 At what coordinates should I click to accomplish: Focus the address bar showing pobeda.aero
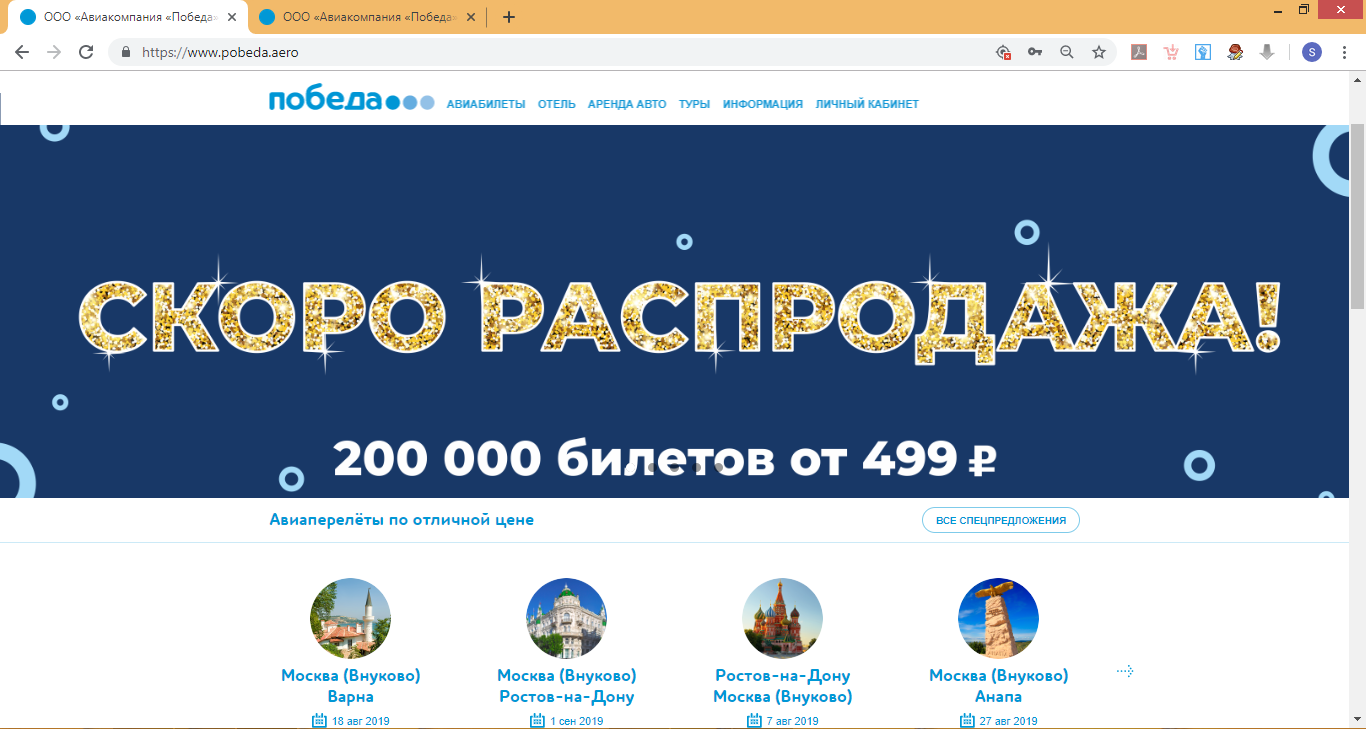coord(560,52)
